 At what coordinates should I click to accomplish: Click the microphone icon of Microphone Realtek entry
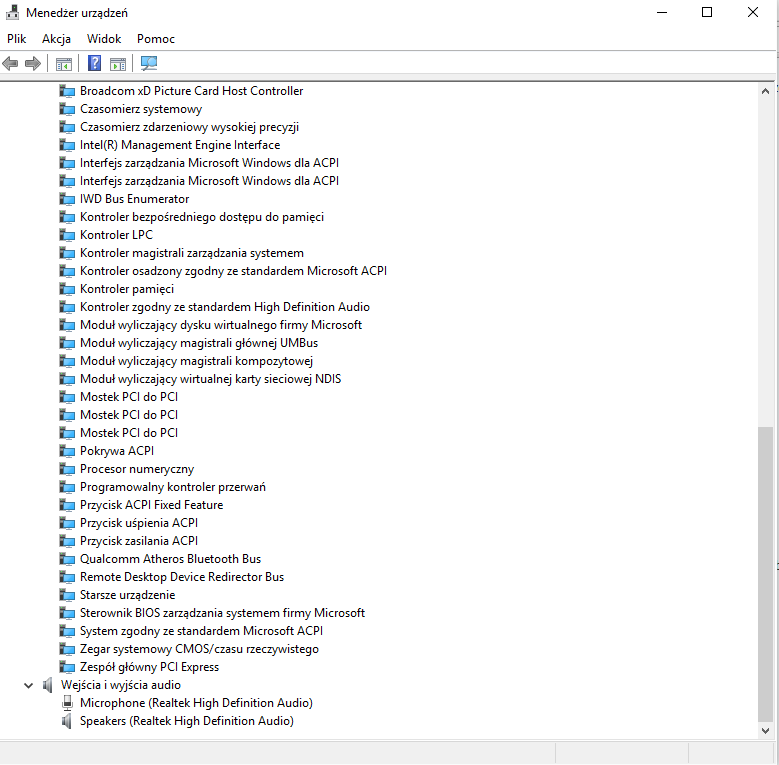coord(67,703)
